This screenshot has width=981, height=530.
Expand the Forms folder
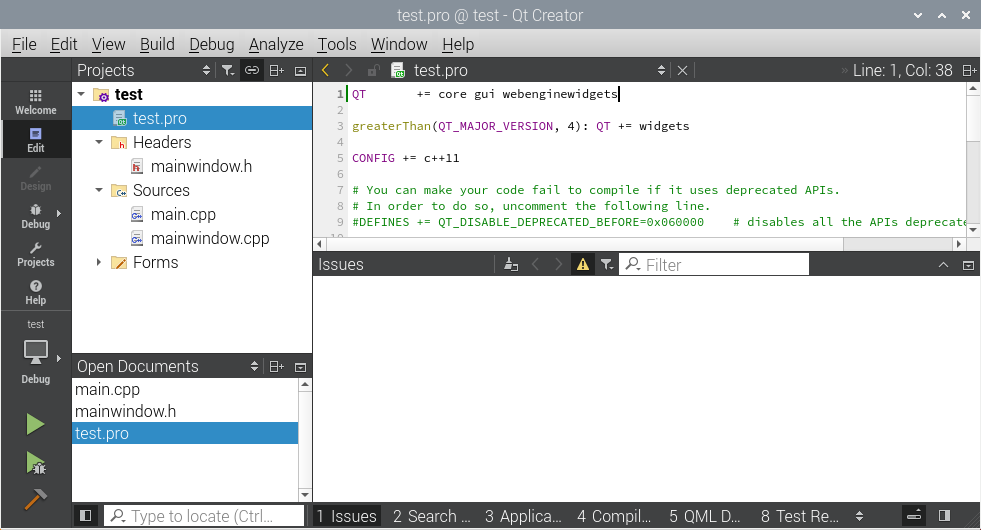pos(99,262)
